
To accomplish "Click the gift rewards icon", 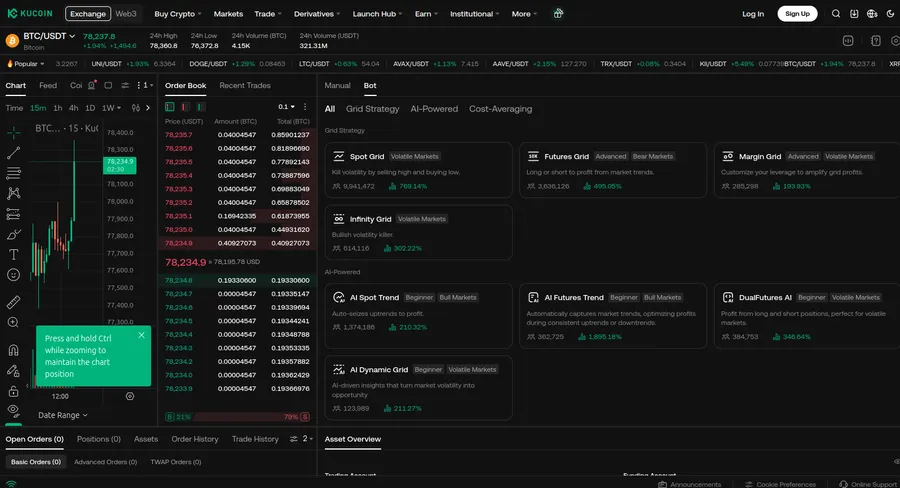I will [558, 14].
